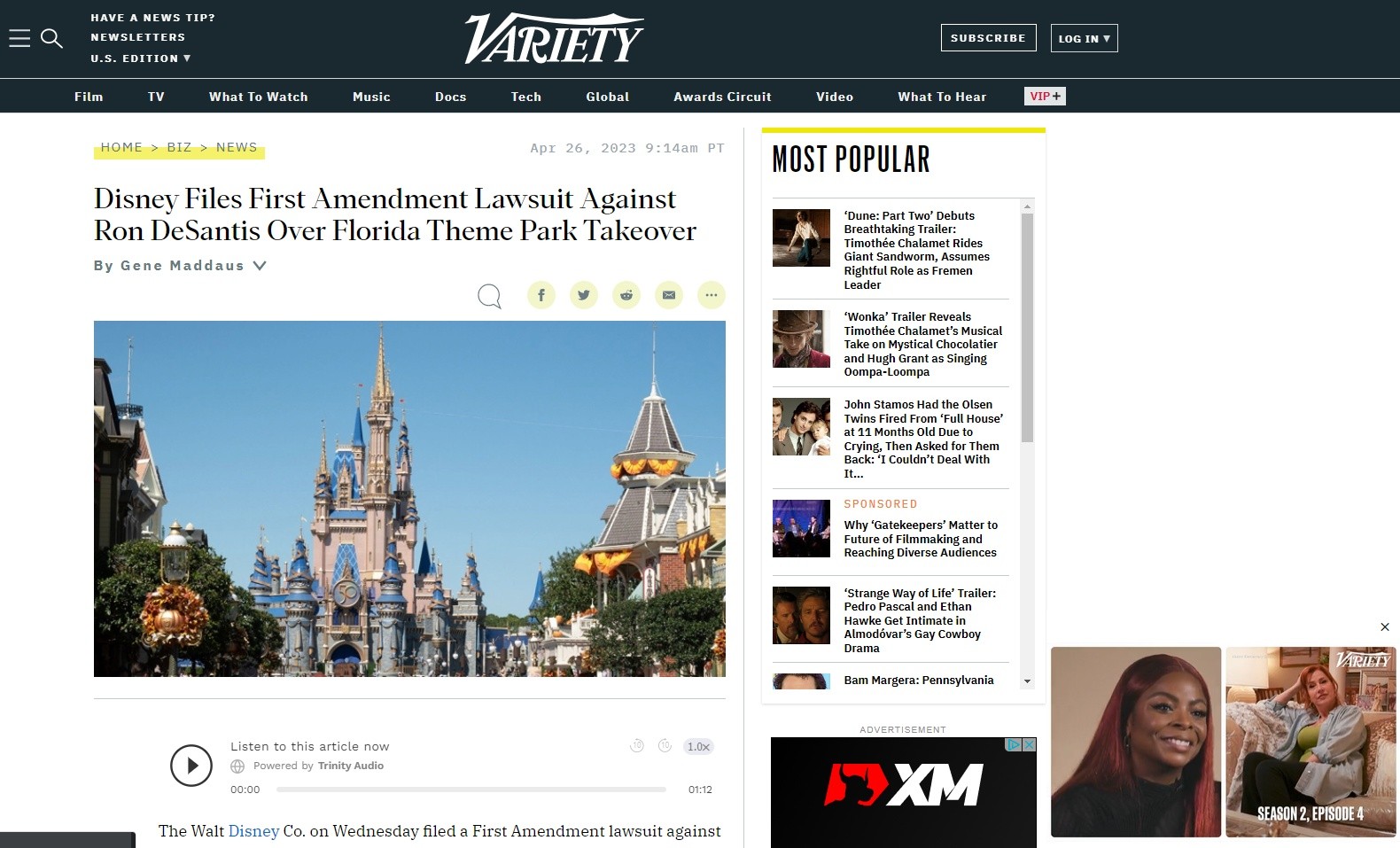This screenshot has width=1400, height=848.
Task: Click up arrow of Most Popular scrollbar
Action: pos(1028,206)
